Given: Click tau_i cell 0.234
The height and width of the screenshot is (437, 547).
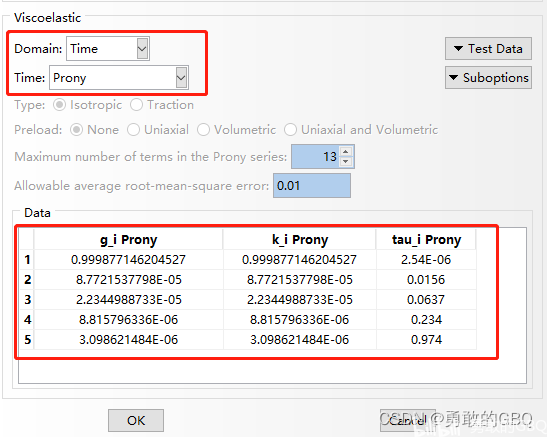Looking at the screenshot, I should [426, 320].
